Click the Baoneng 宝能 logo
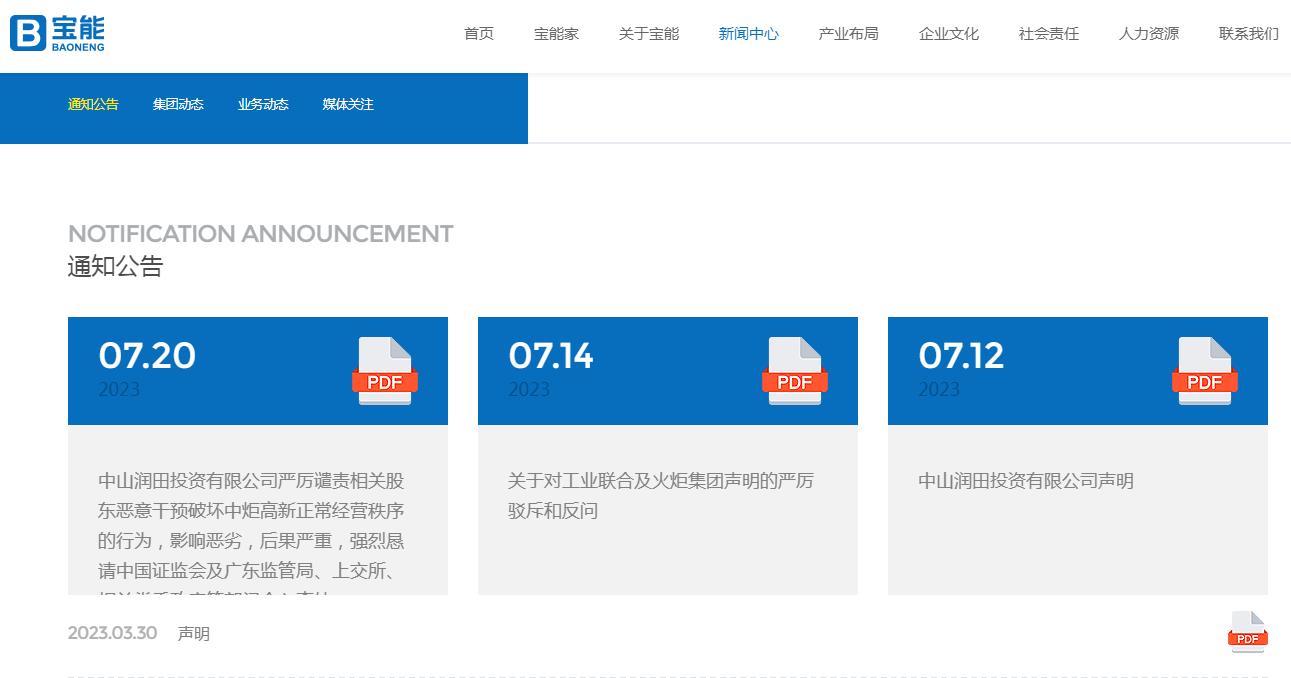1291x678 pixels. pos(55,33)
